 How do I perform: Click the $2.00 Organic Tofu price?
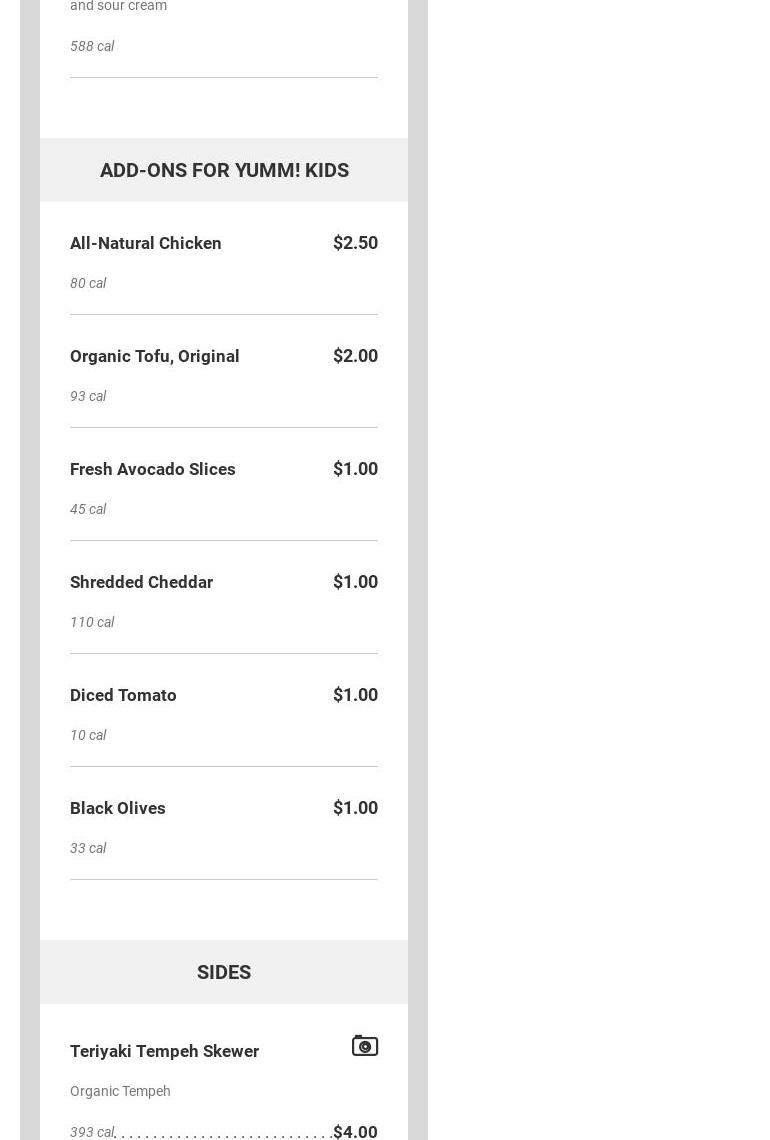[355, 356]
